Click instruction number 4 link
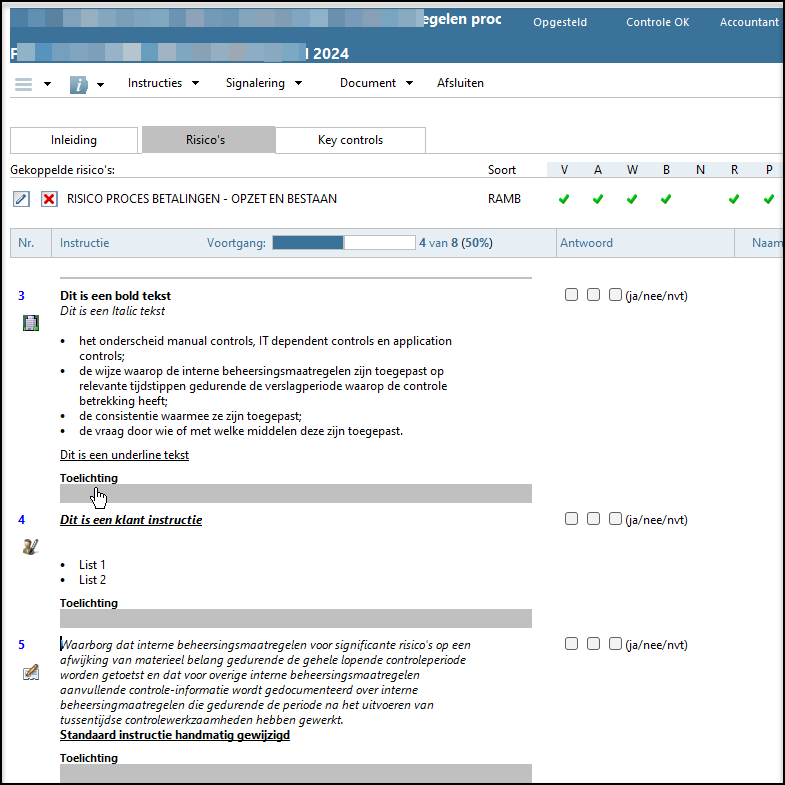This screenshot has height=785, width=785. pyautogui.click(x=22, y=520)
